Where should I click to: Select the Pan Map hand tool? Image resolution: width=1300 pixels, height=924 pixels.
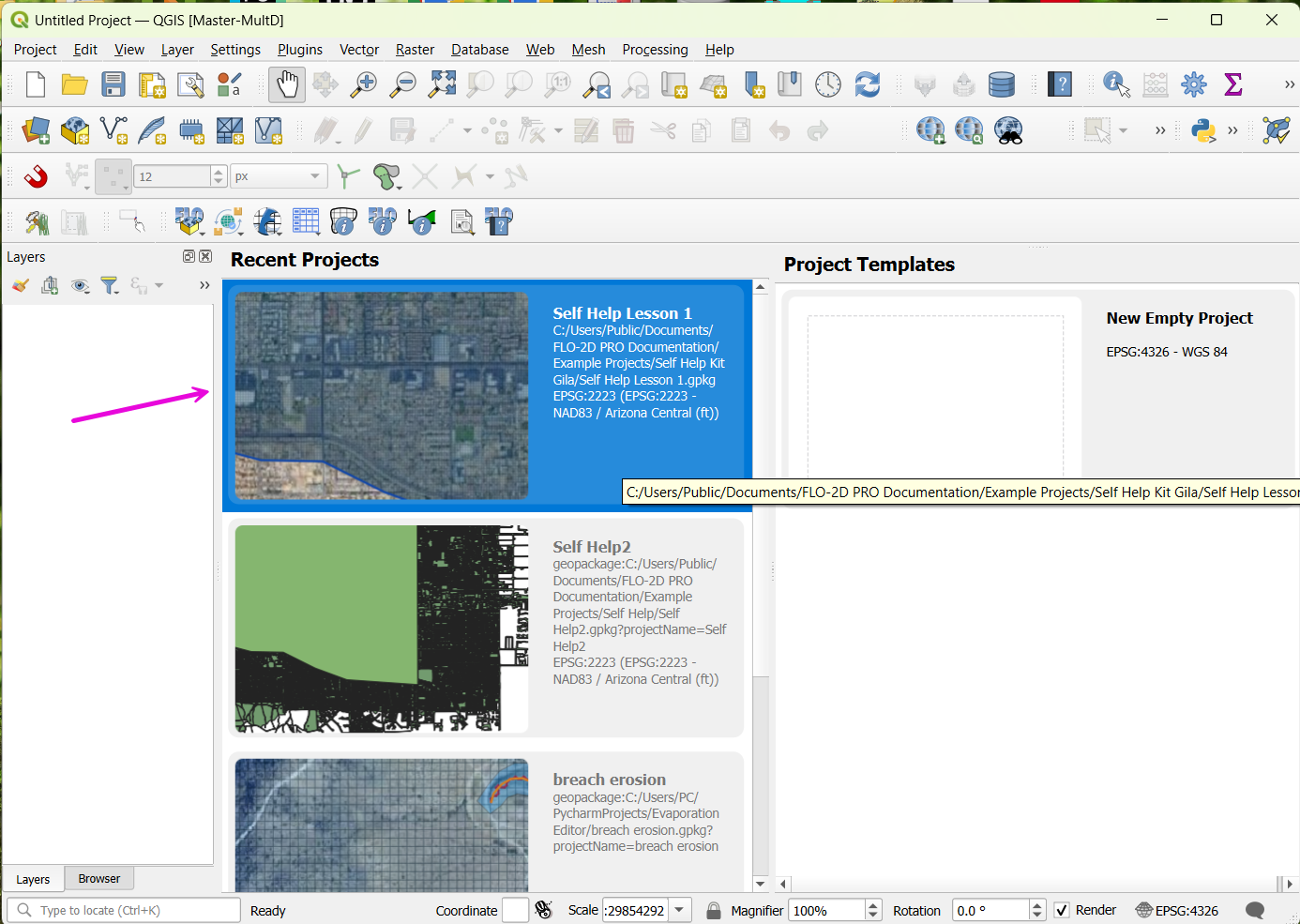tap(287, 84)
